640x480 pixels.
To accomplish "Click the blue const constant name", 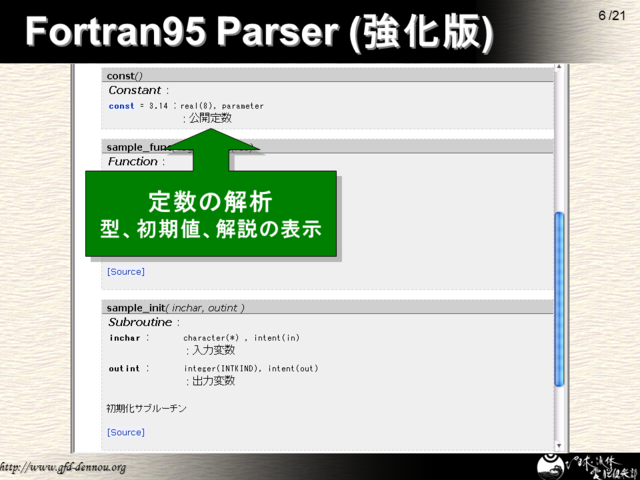I will [121, 105].
